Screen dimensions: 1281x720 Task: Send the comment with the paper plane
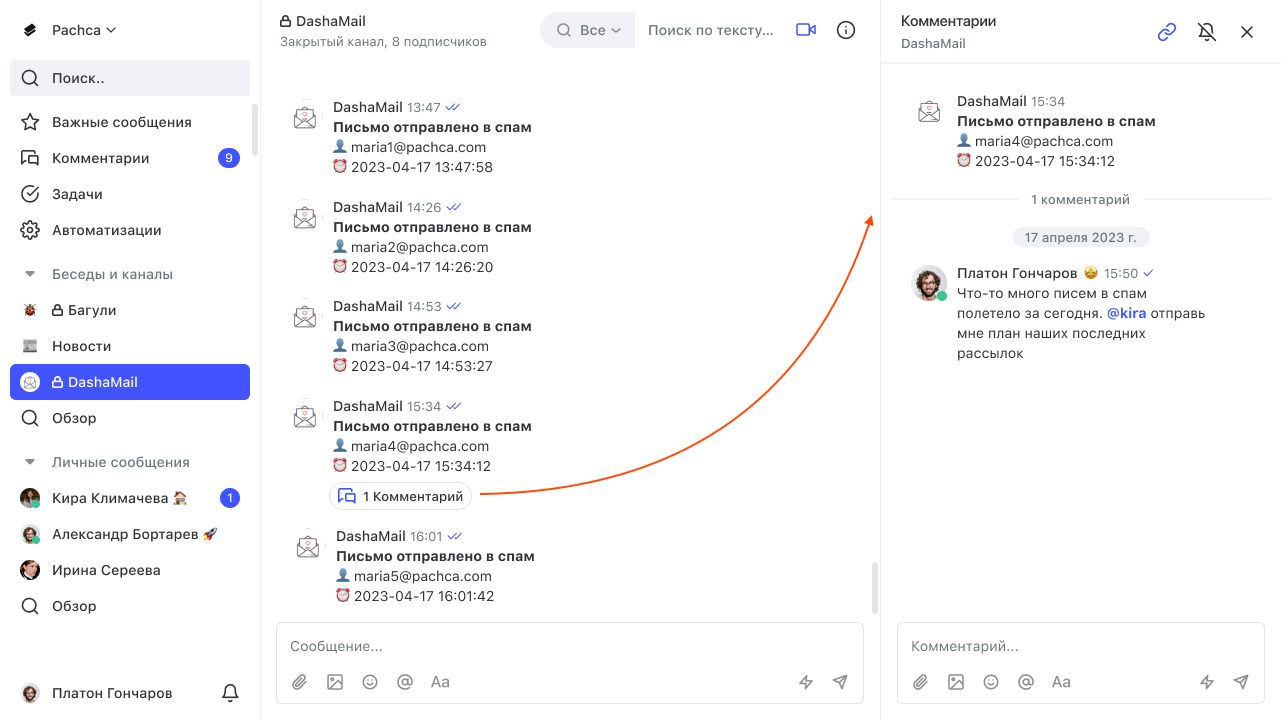(x=1241, y=682)
